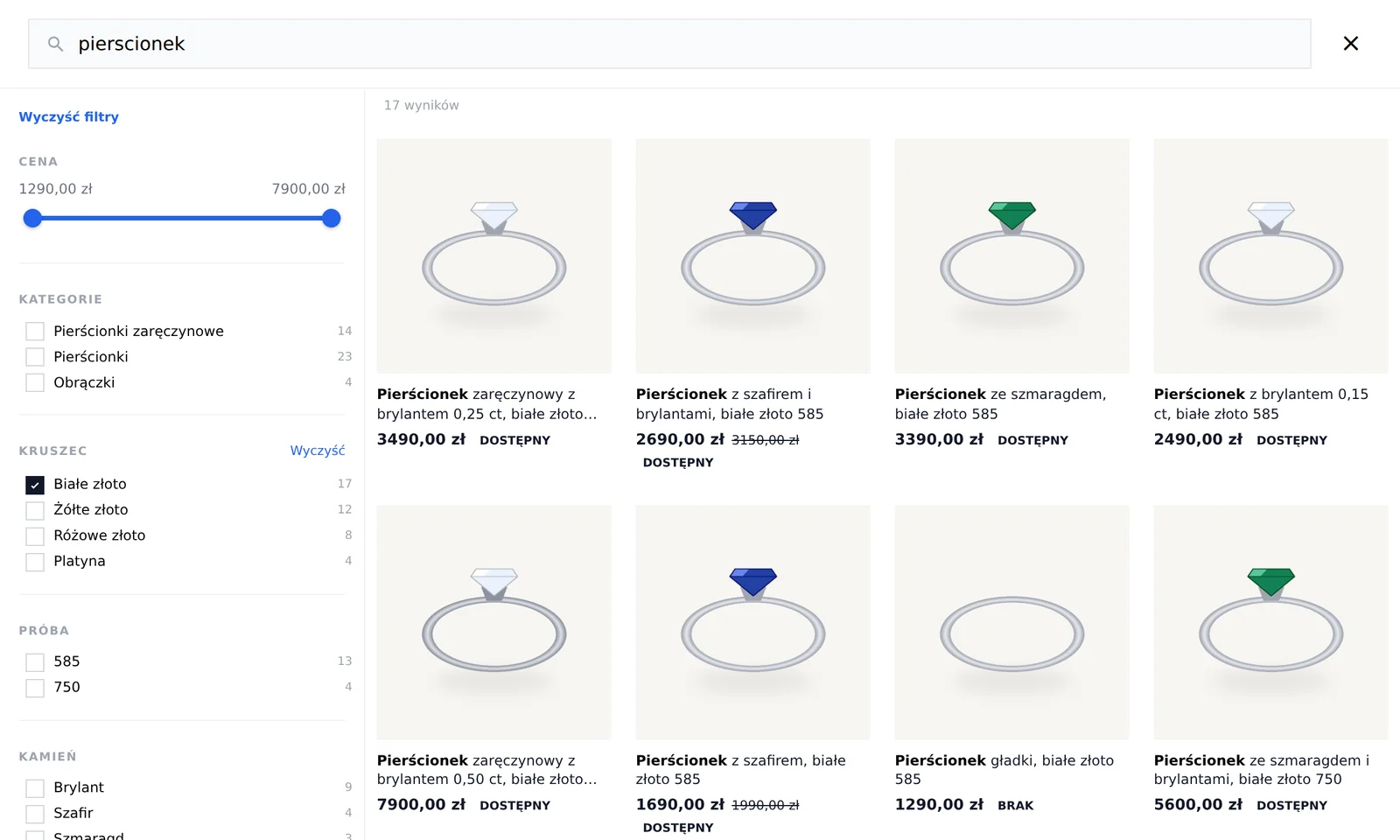Open title Pierścionek zaręczynowy z brylantem 0,50 ct

(x=487, y=770)
